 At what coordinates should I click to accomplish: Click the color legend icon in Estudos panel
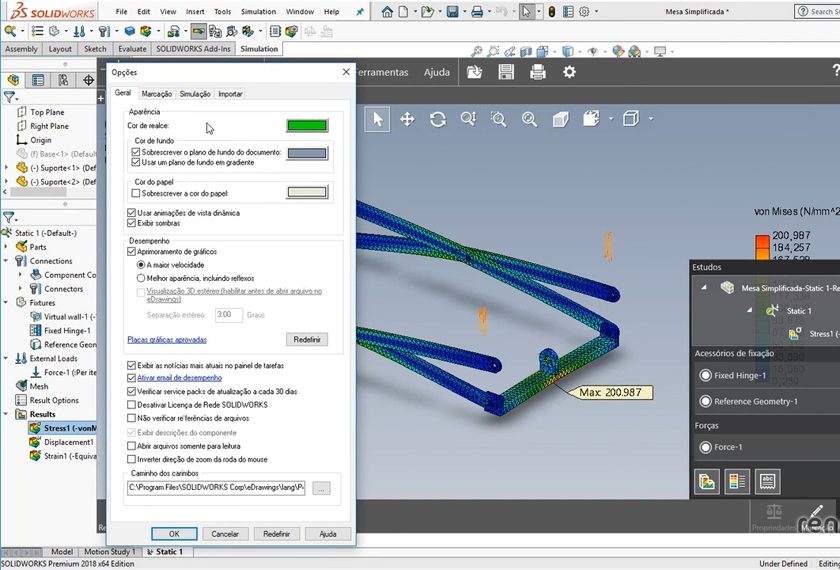point(737,481)
